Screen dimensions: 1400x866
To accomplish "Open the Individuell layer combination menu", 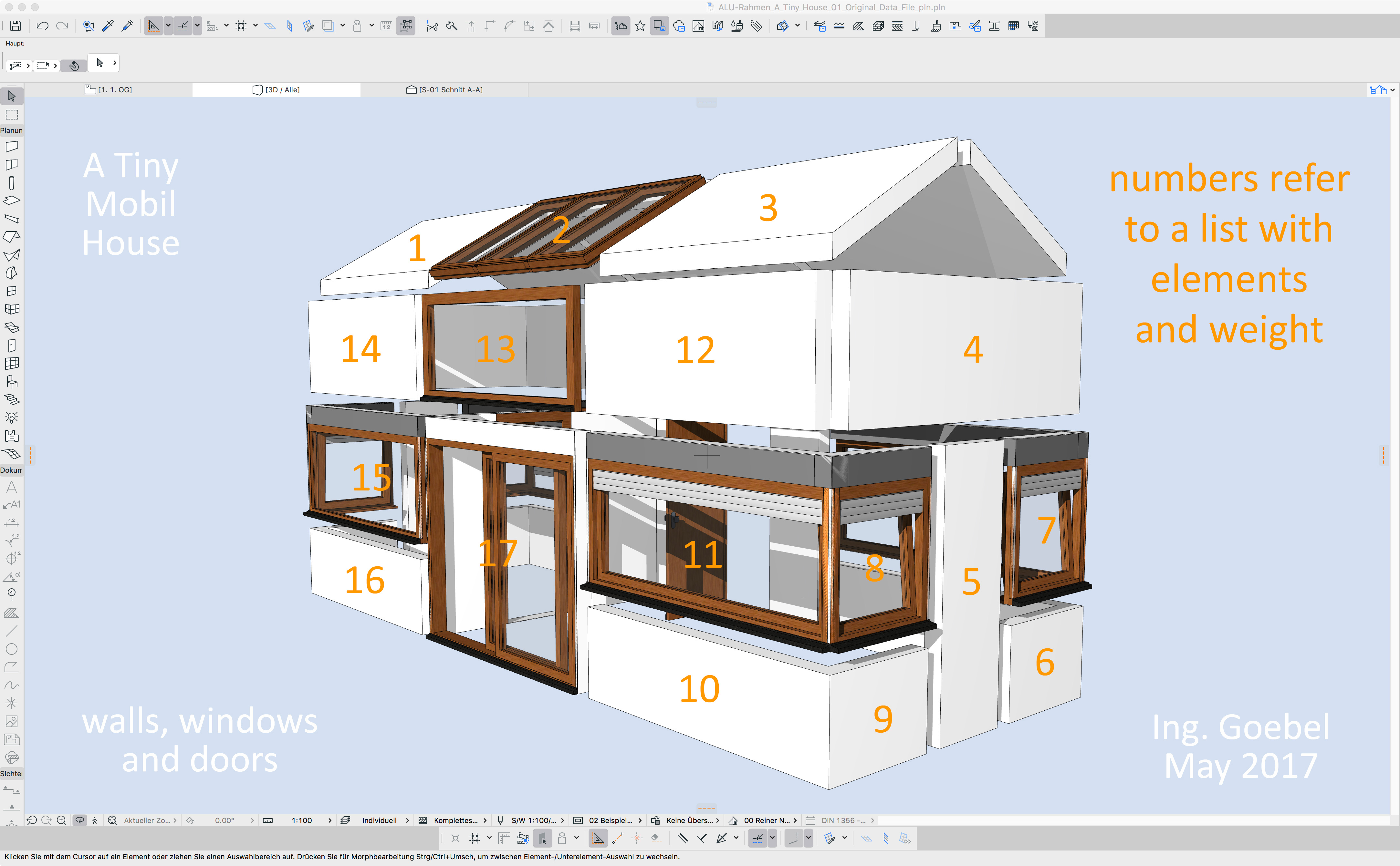I will (x=379, y=820).
